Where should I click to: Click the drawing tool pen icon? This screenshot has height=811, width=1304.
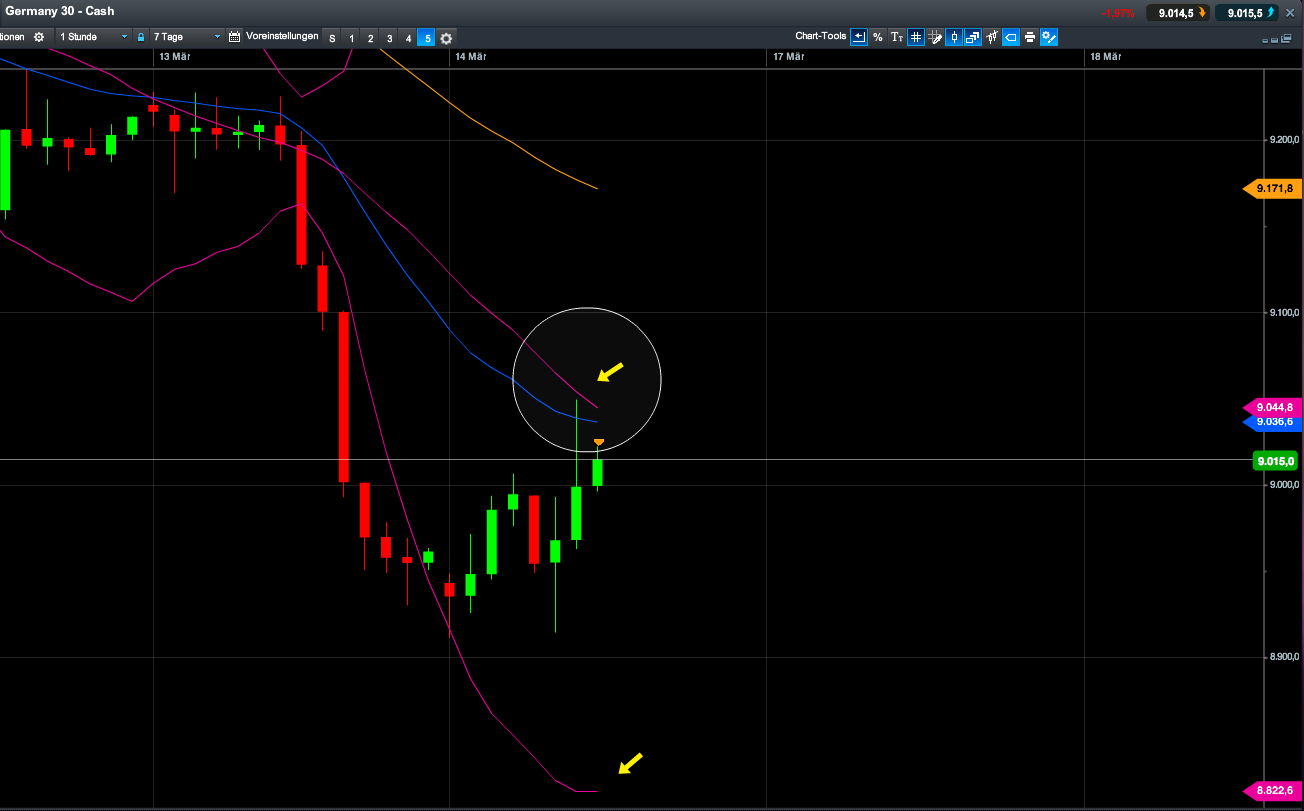[935, 37]
